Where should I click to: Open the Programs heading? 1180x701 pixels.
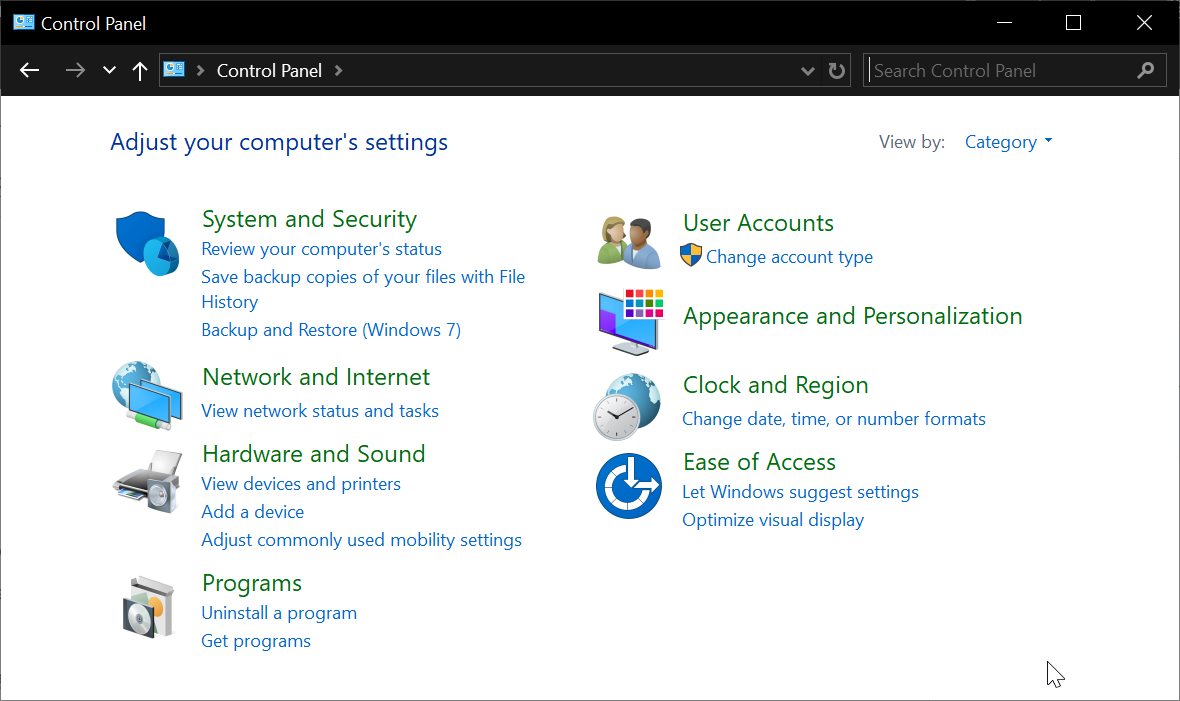[x=252, y=583]
